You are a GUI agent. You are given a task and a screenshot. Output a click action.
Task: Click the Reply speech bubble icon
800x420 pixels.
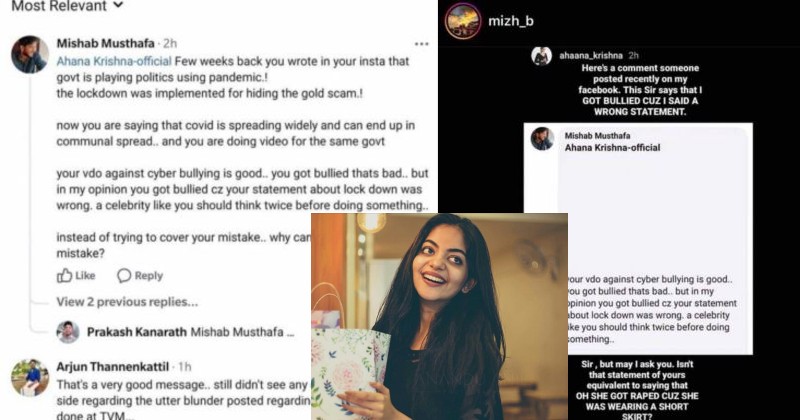(124, 276)
